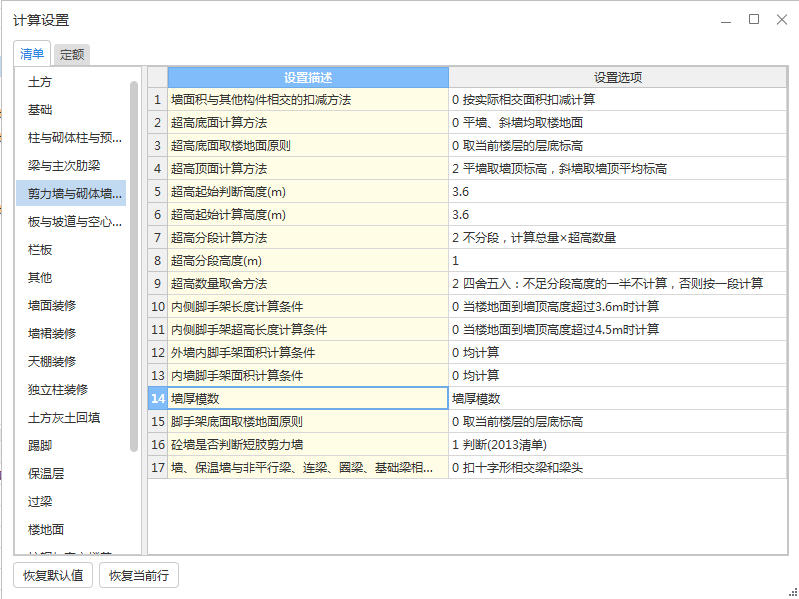This screenshot has height=599, width=799.
Task: Open option '1 判断(2013清单)'
Action: 618,445
